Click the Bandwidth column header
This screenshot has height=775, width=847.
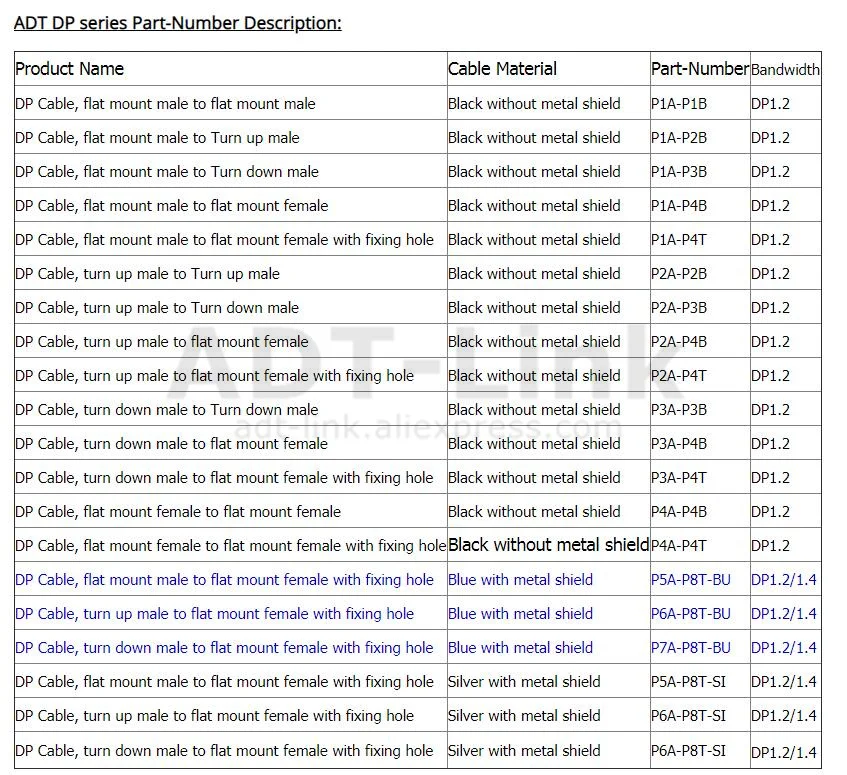[785, 70]
